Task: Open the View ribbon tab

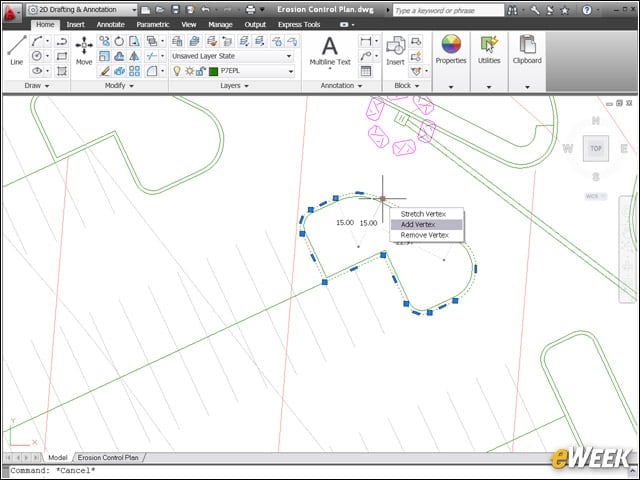Action: tap(189, 25)
